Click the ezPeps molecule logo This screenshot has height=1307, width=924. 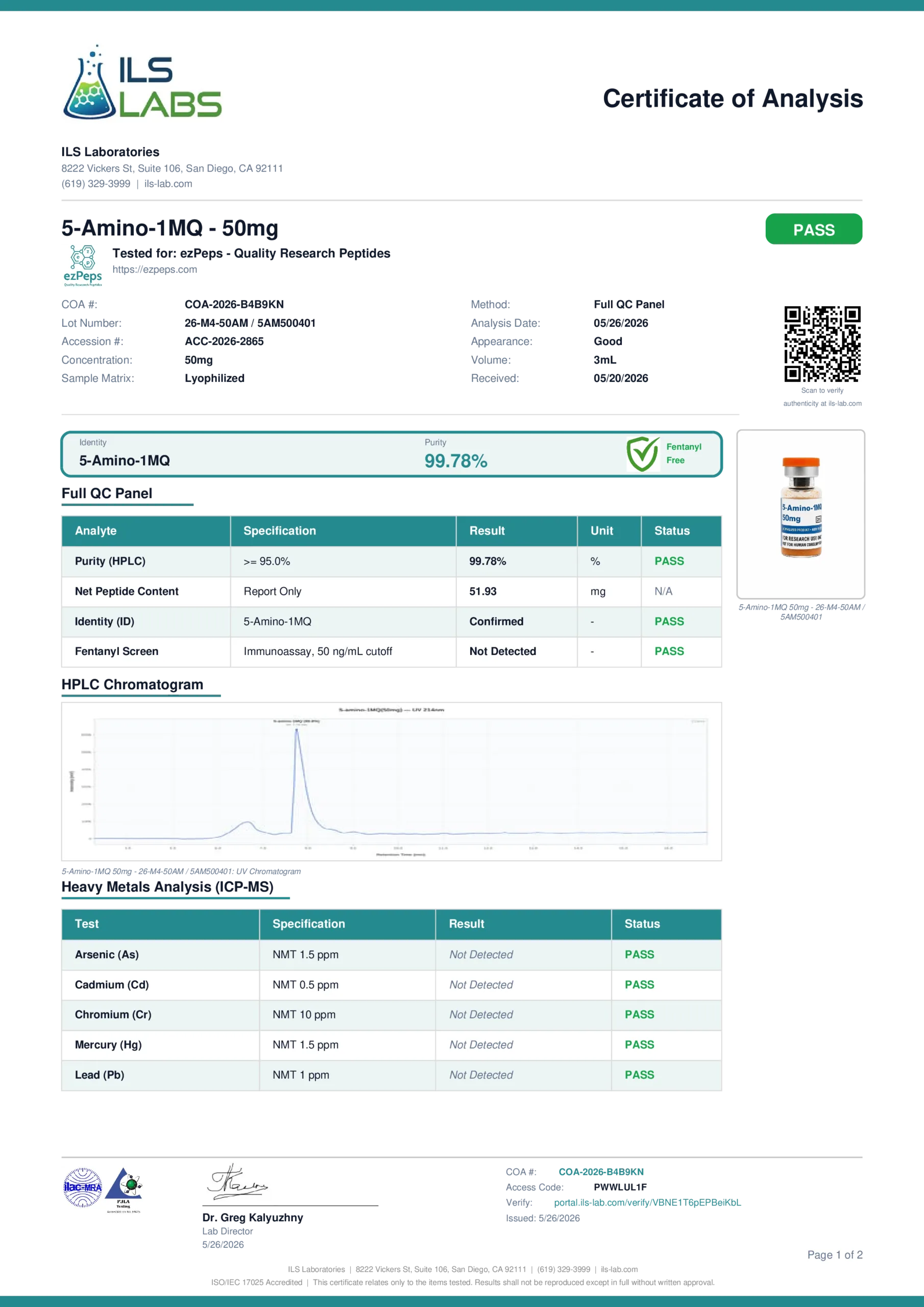click(x=83, y=265)
